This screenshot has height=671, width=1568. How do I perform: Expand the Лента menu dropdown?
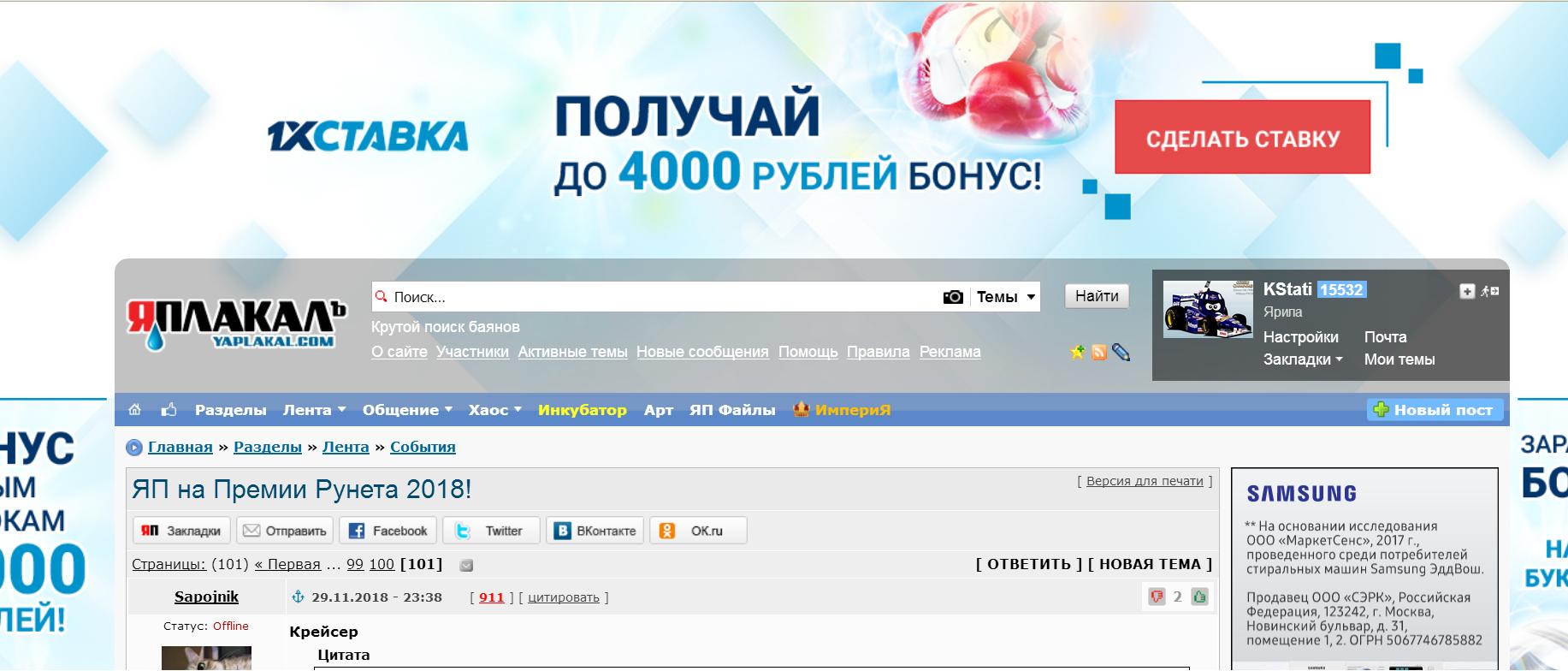314,410
